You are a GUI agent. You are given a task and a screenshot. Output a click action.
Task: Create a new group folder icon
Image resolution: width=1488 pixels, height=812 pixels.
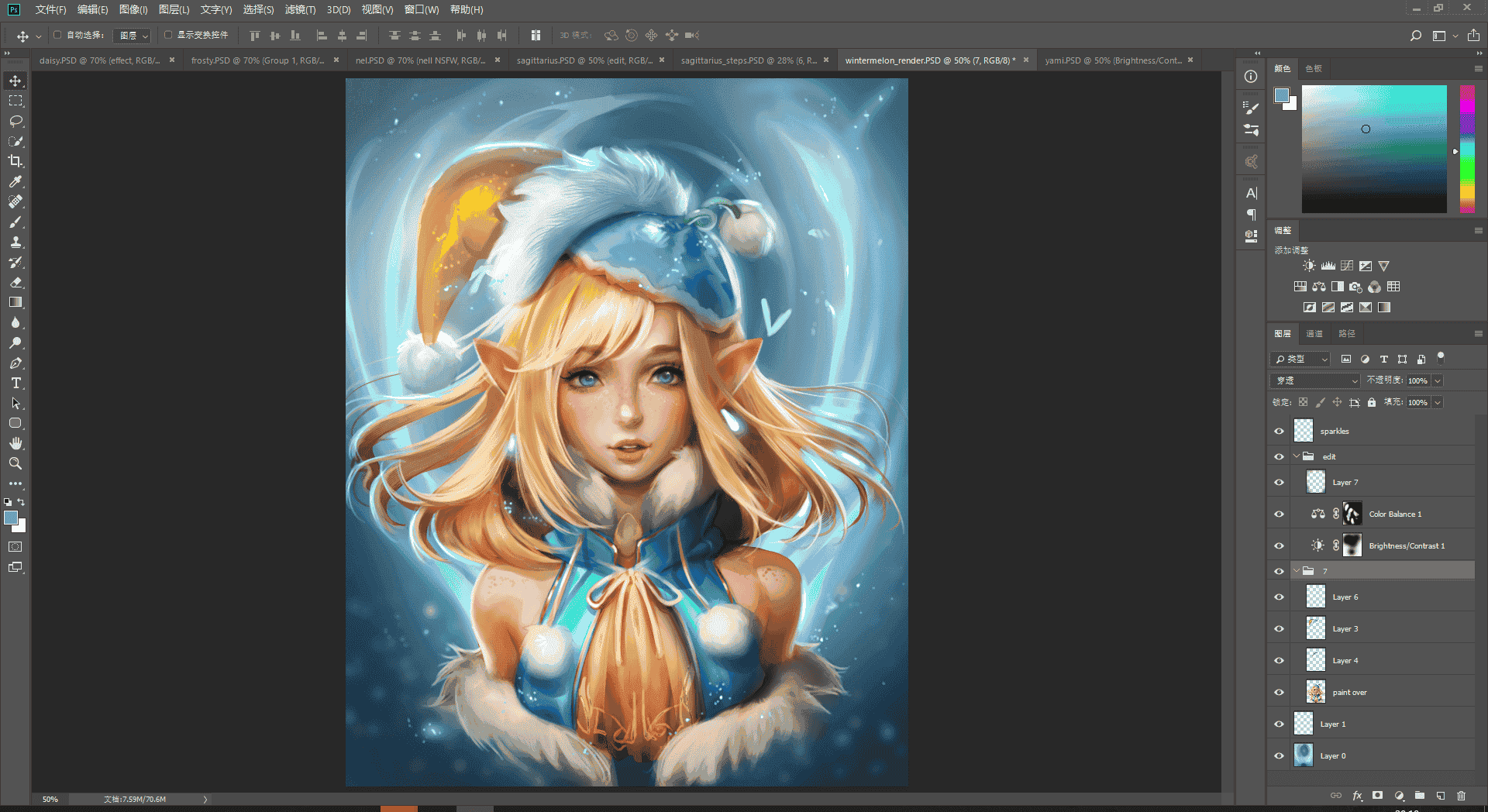click(1420, 796)
